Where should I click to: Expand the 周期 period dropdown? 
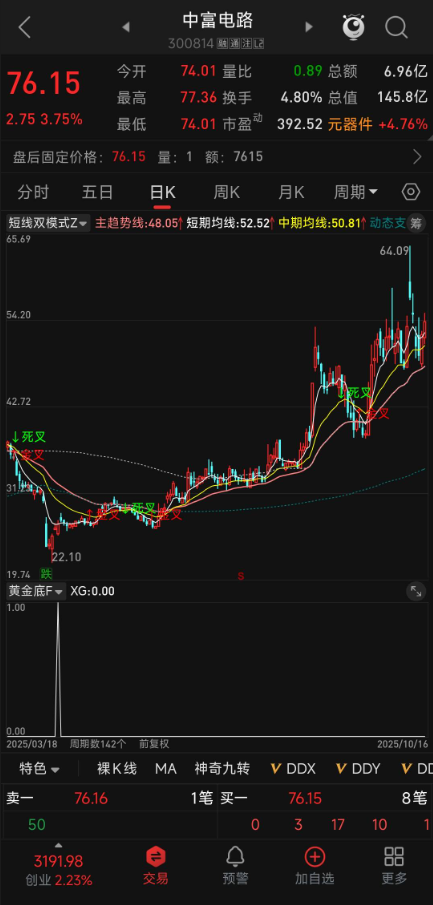pyautogui.click(x=356, y=192)
